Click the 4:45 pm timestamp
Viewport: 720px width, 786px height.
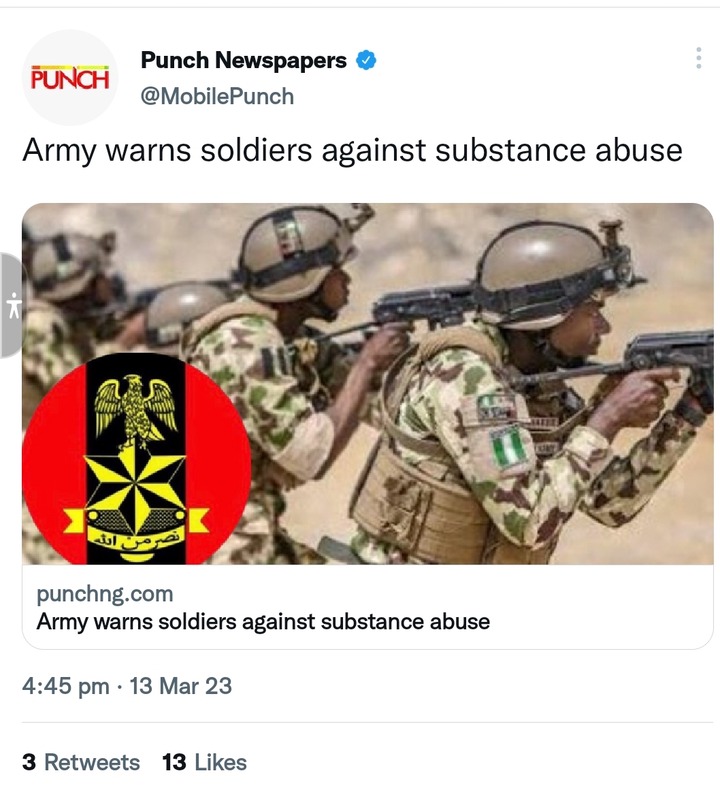[66, 686]
